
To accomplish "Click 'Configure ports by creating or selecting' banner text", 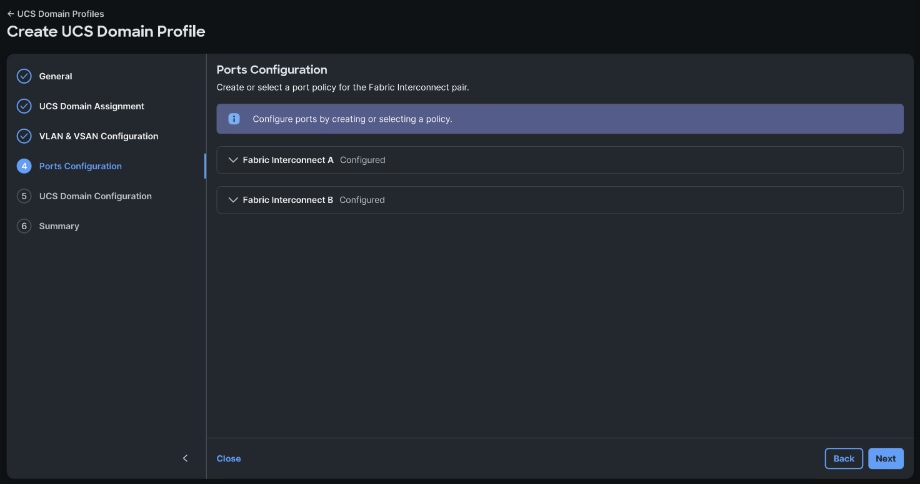I will coord(352,119).
